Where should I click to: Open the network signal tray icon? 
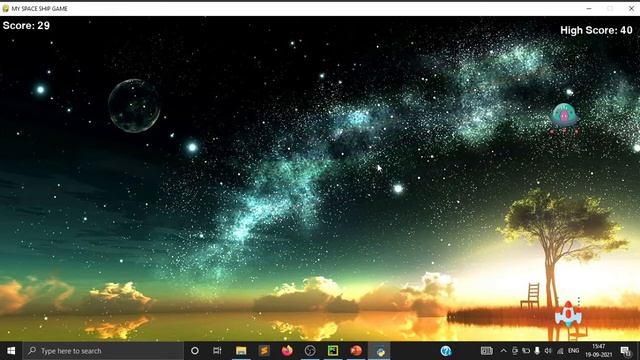560,351
